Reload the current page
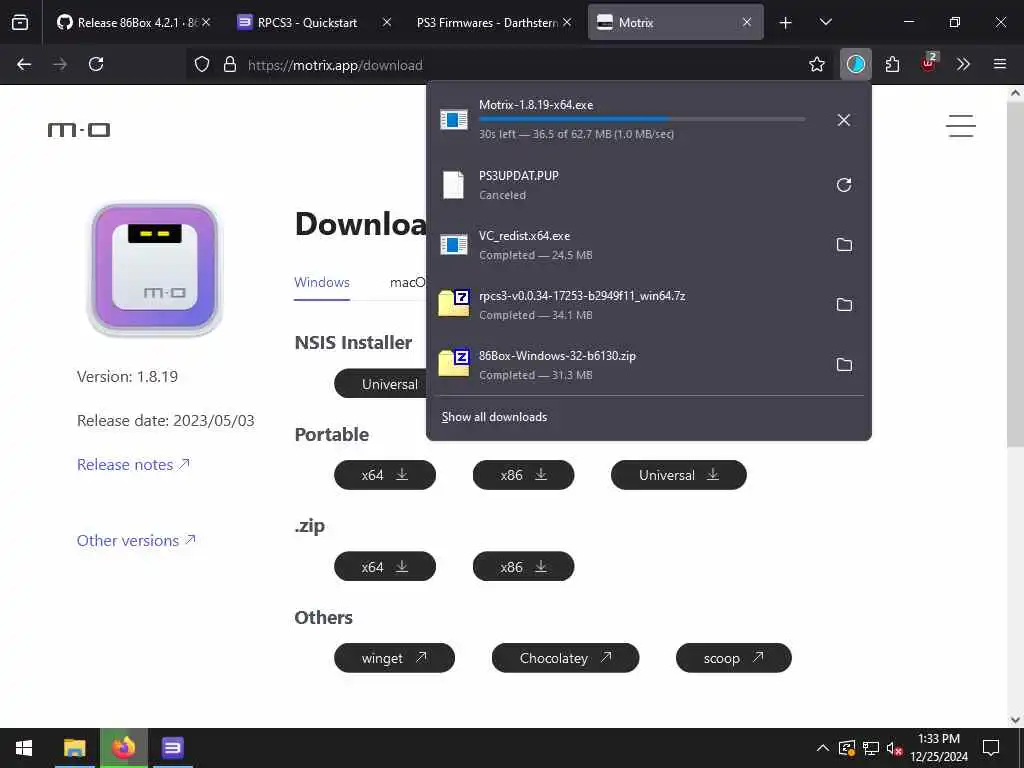The image size is (1024, 768). (96, 64)
